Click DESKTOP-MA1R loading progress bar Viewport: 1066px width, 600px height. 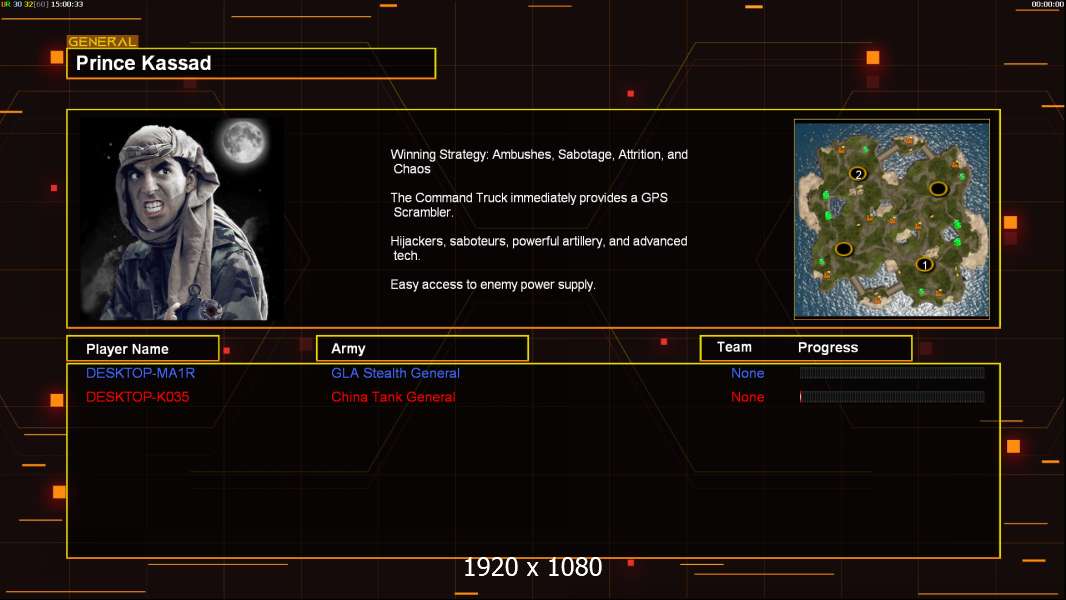tap(892, 372)
